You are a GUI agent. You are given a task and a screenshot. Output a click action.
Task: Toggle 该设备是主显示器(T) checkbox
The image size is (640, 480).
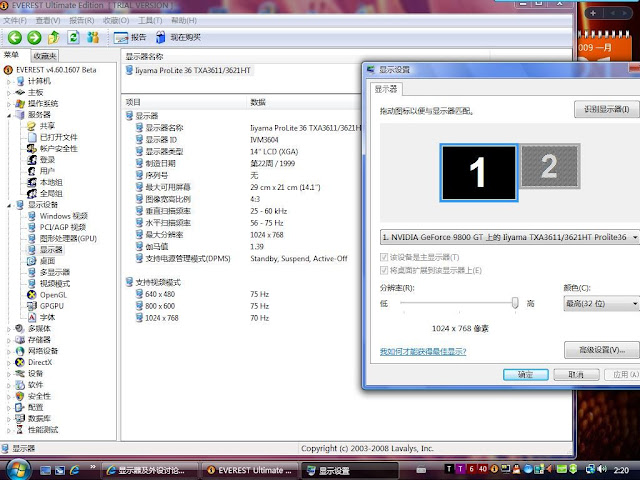(x=384, y=257)
